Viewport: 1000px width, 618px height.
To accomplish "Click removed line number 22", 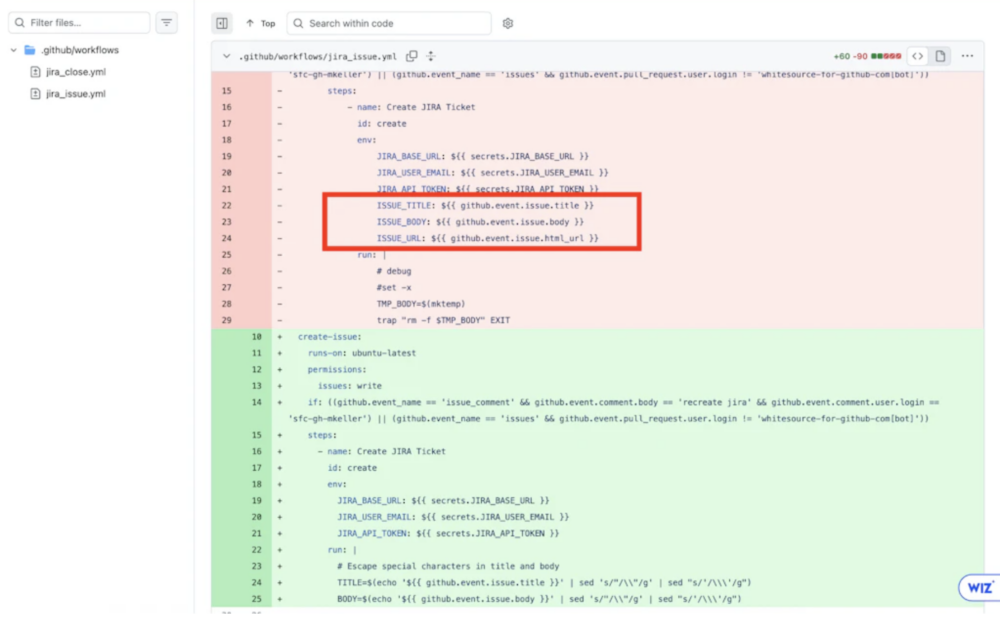I will pos(226,205).
